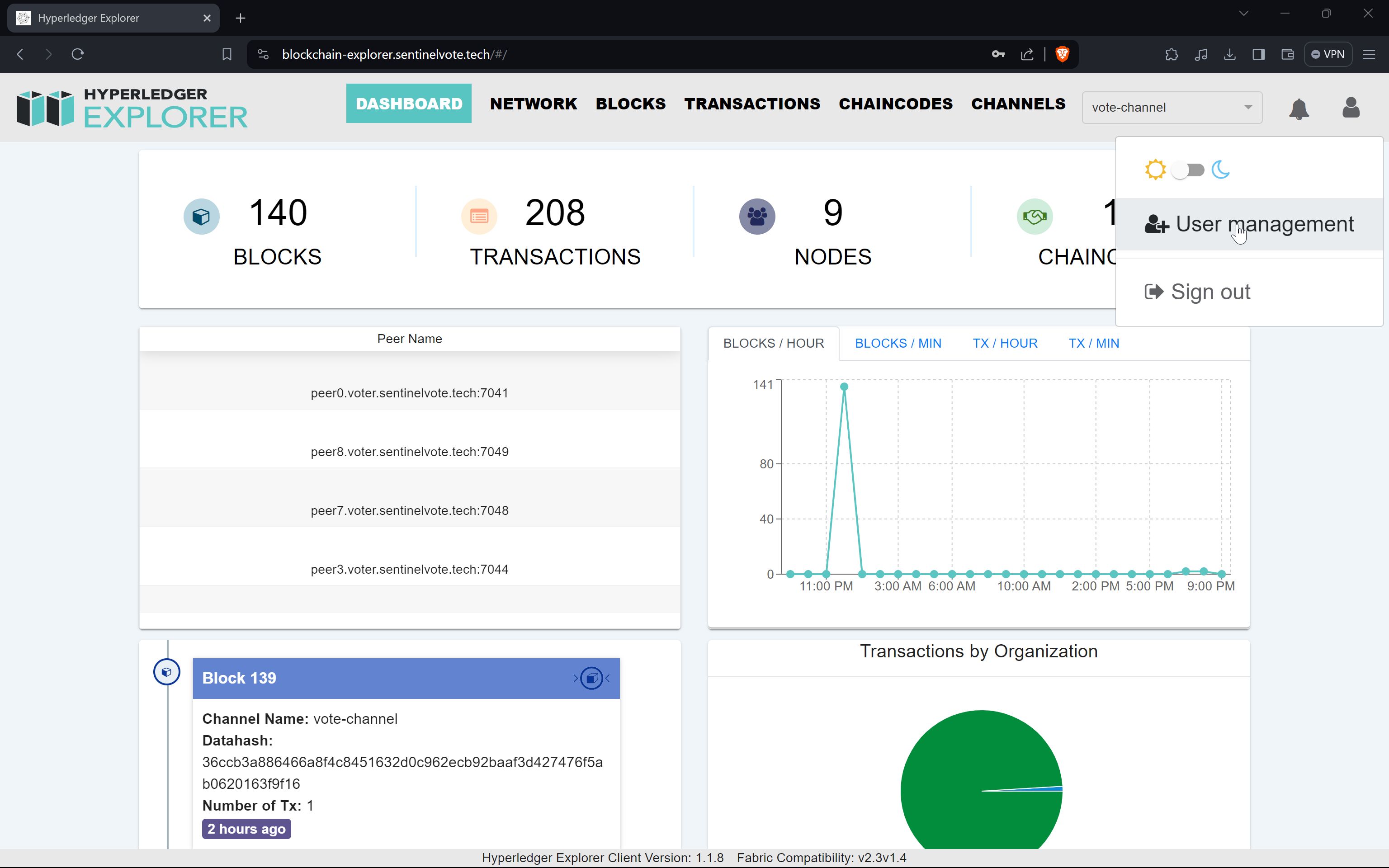Open media playlist music icon
Viewport: 1389px width, 868px height.
pyautogui.click(x=1201, y=55)
